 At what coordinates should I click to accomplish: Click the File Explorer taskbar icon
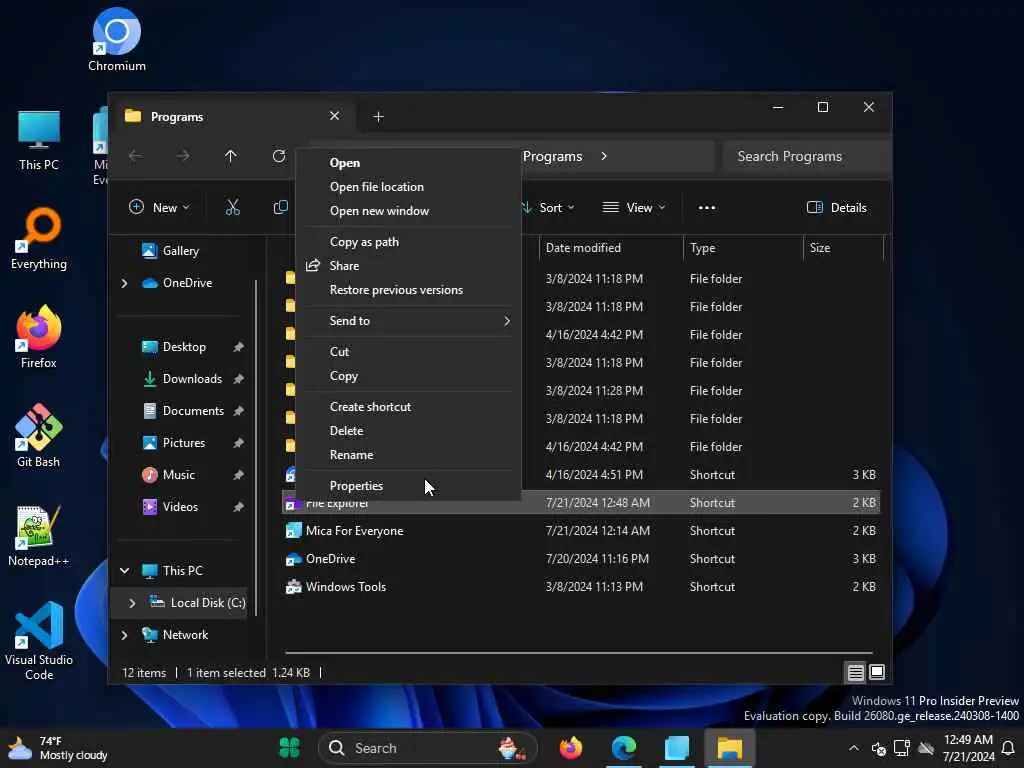tap(729, 748)
